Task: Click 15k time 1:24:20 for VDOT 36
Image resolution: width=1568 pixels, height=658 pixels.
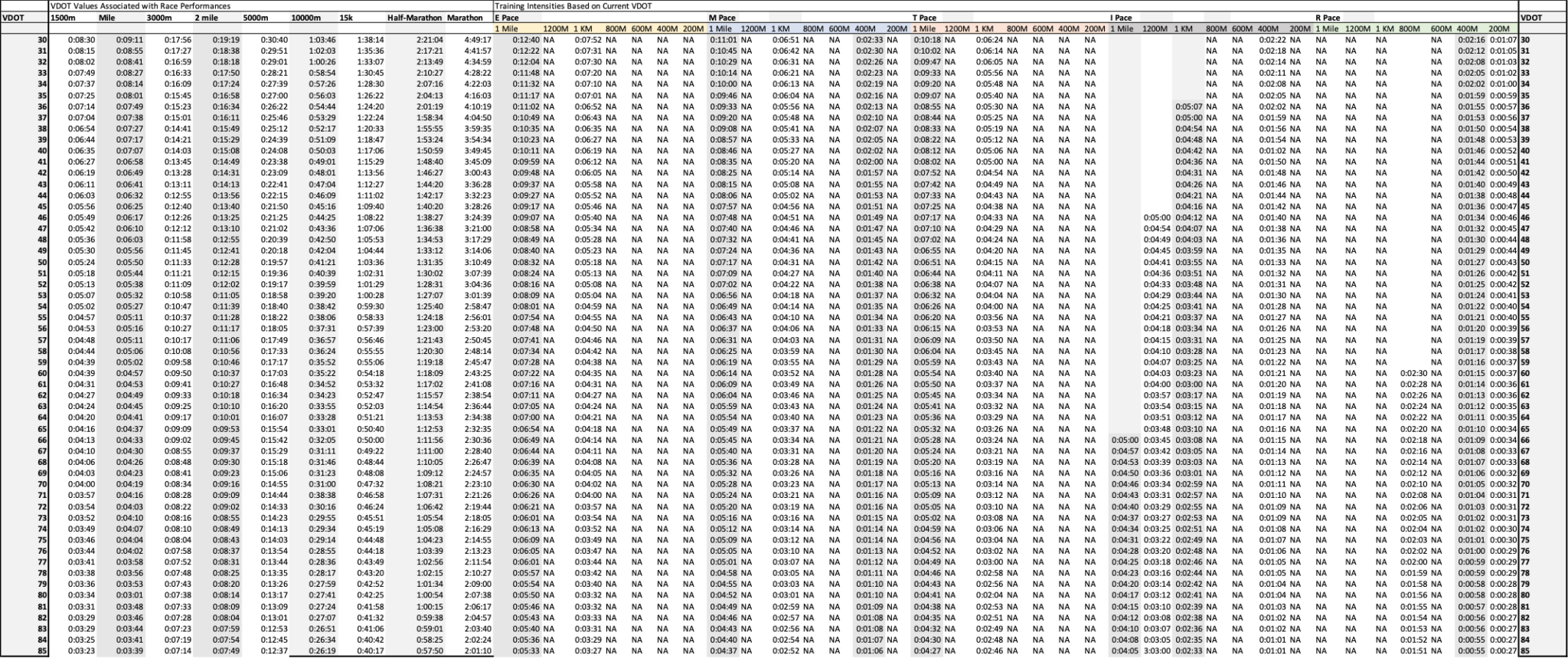Action: click(x=371, y=106)
